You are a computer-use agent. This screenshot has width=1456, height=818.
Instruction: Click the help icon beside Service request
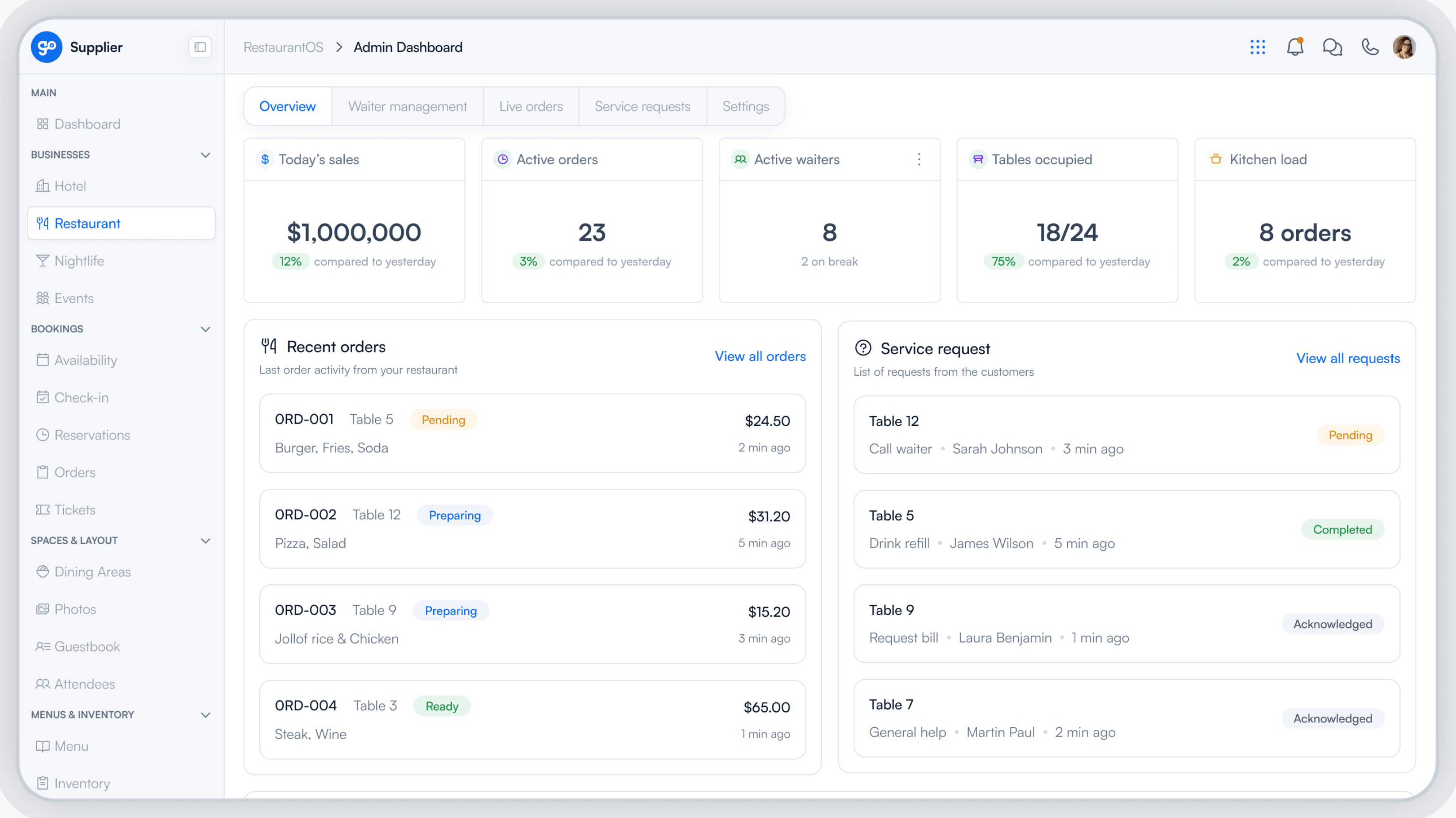(x=863, y=347)
